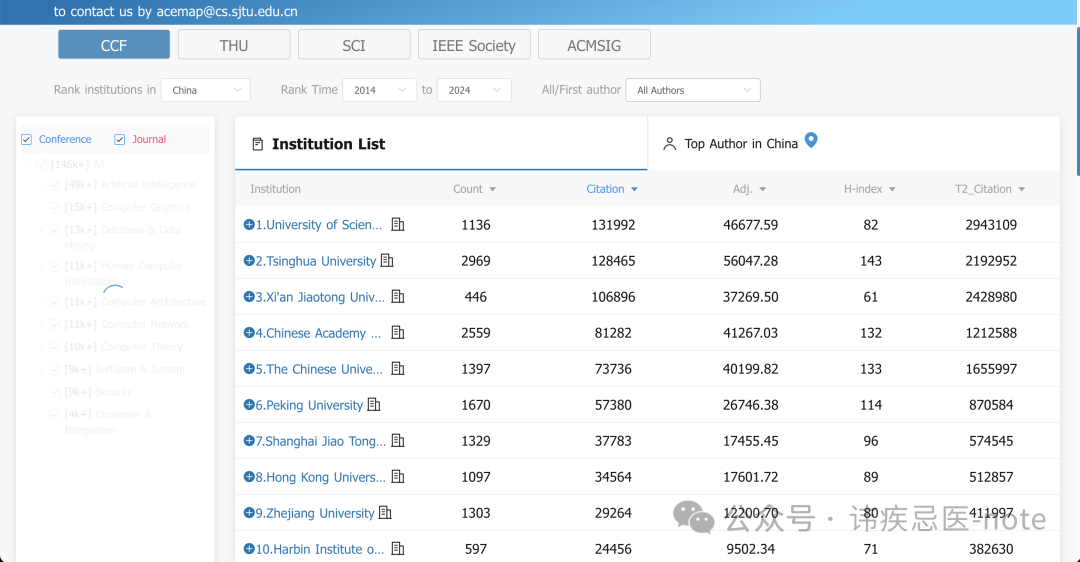Toggle the Database & Data Mining checkbox
Image resolution: width=1080 pixels, height=562 pixels.
55,230
